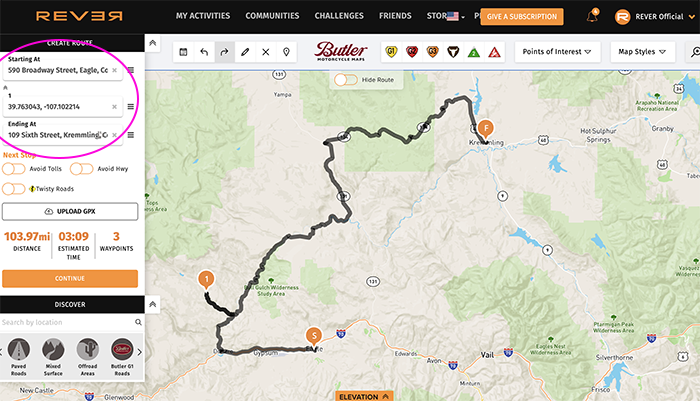Select the drop pin waypoint tool
This screenshot has height=401, width=700.
pos(286,52)
